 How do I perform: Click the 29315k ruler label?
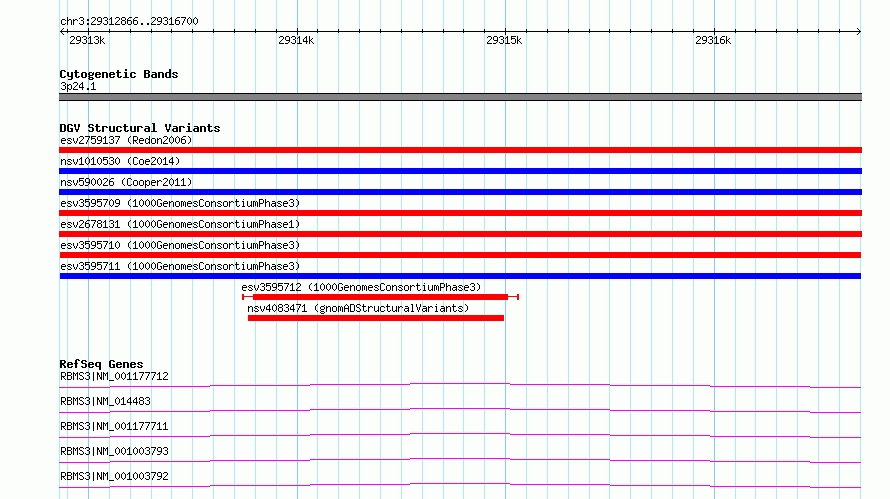coord(504,40)
